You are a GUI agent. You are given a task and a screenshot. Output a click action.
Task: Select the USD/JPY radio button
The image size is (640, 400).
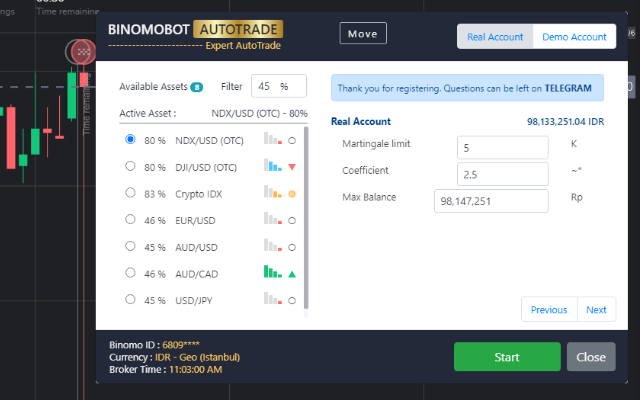tap(130, 300)
